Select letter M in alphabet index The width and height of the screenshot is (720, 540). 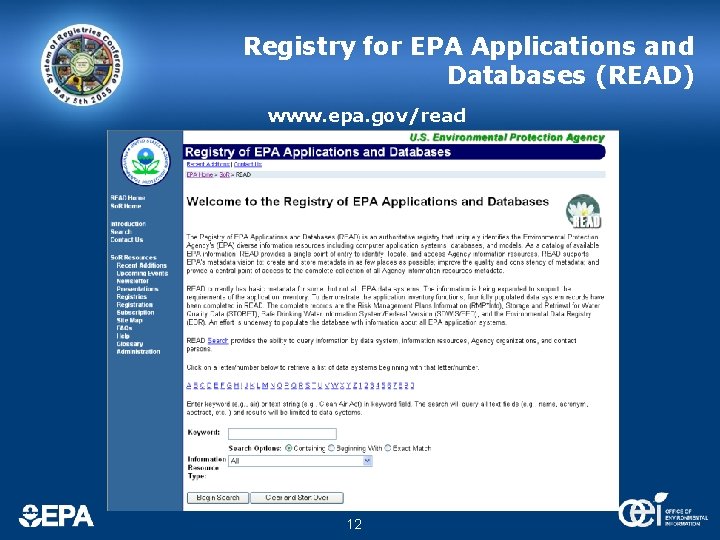(x=265, y=386)
